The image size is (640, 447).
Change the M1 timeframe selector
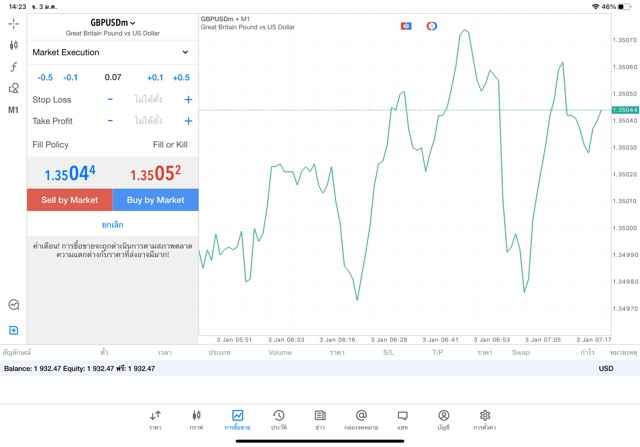pos(13,110)
